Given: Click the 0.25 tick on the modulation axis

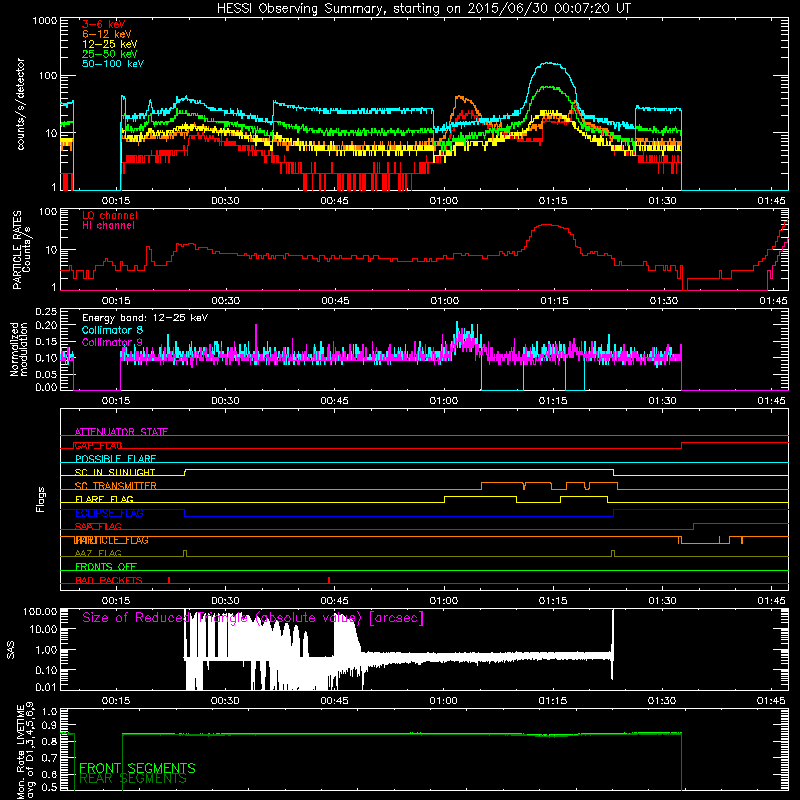Looking at the screenshot, I should point(46,312).
